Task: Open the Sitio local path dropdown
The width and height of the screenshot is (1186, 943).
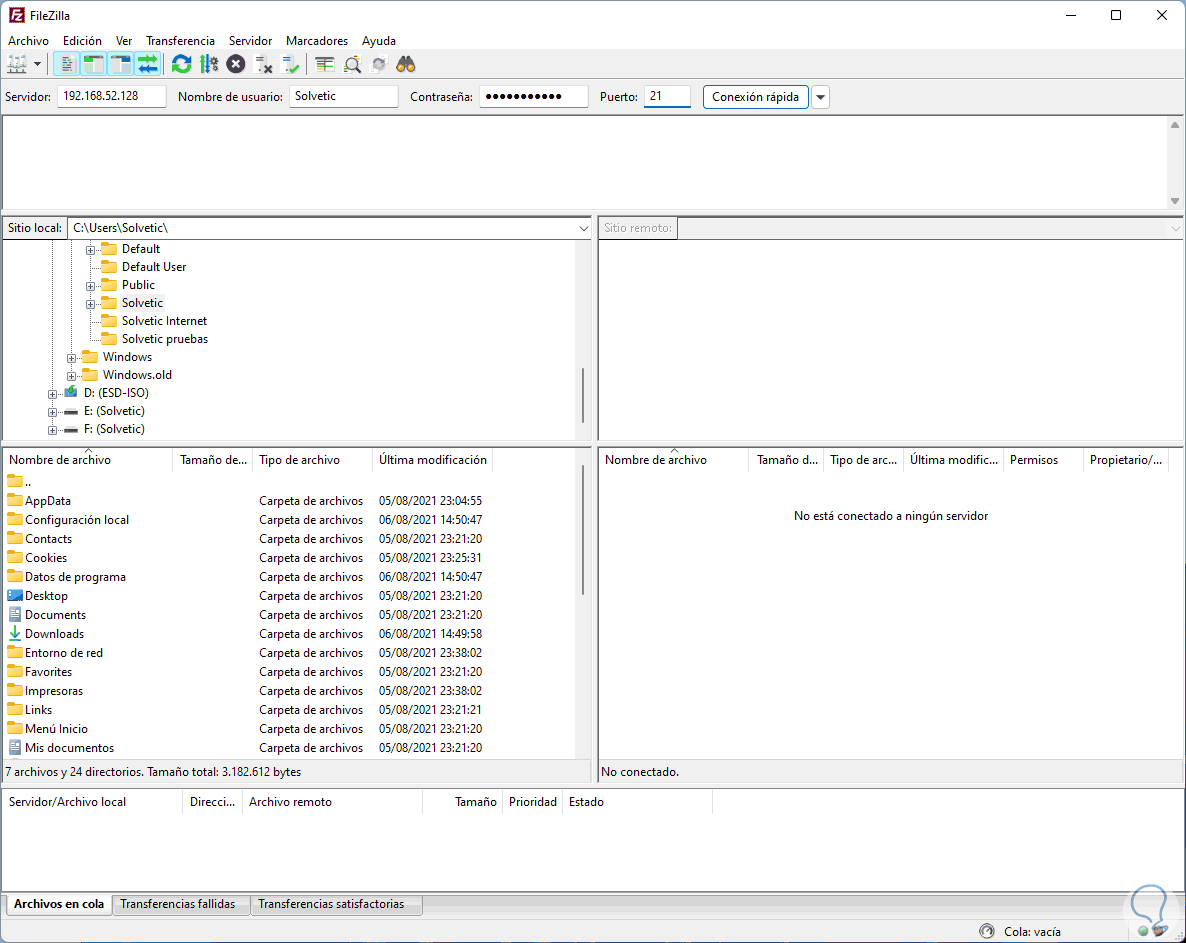Action: pyautogui.click(x=583, y=228)
